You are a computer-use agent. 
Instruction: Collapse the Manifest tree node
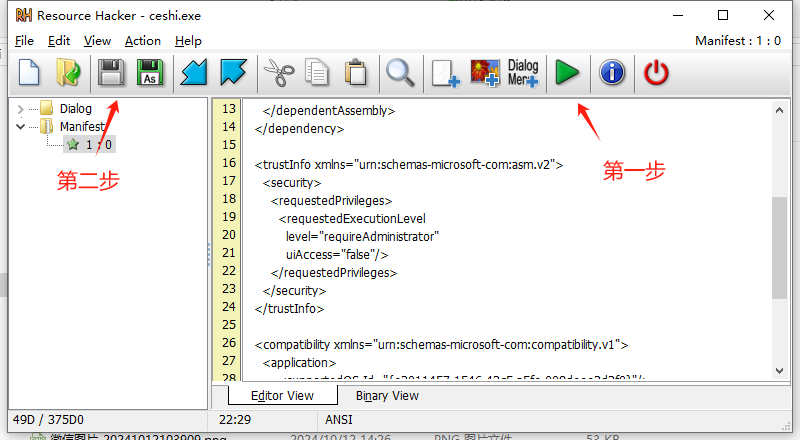21,127
